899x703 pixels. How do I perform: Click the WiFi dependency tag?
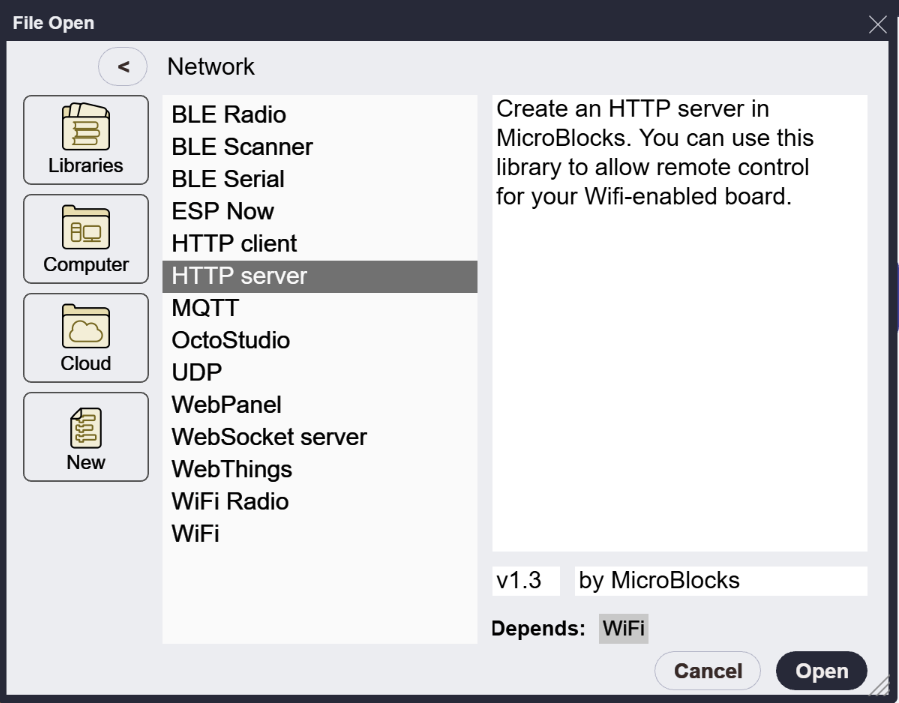tap(623, 628)
